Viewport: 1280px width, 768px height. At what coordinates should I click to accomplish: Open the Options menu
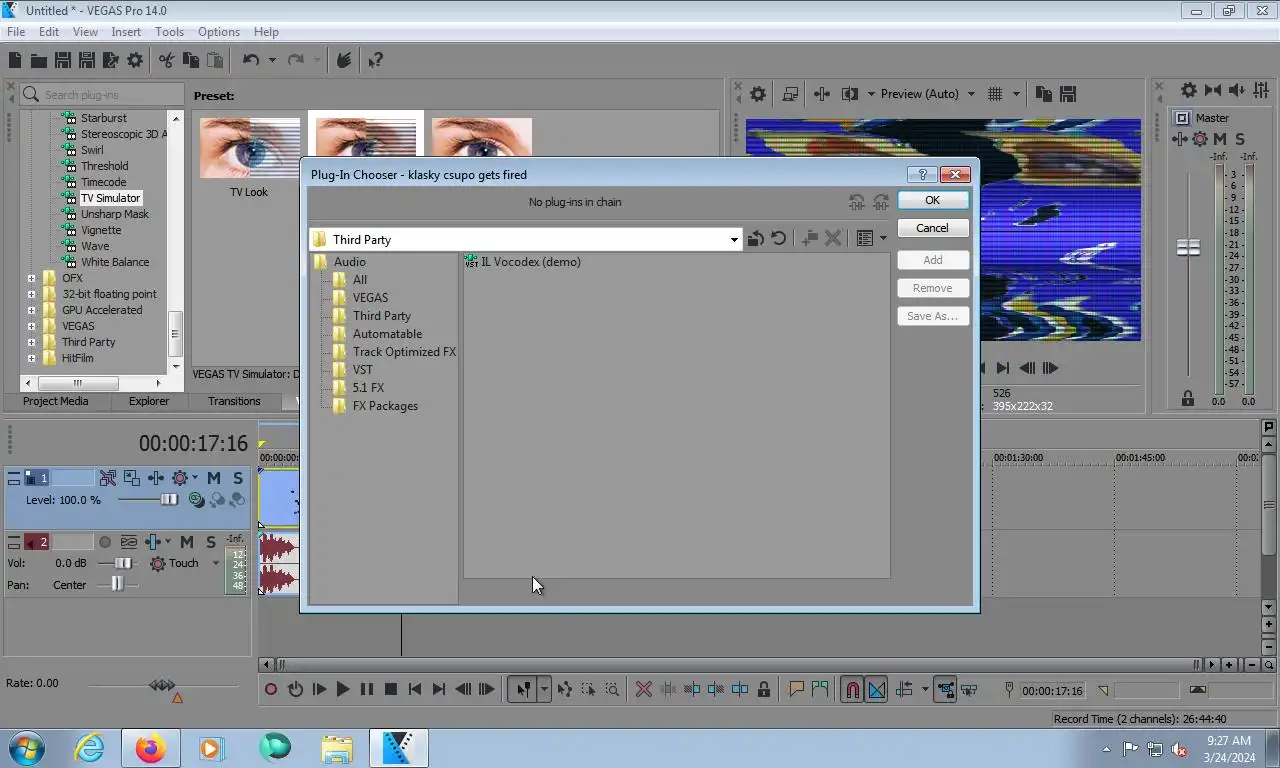coord(218,32)
